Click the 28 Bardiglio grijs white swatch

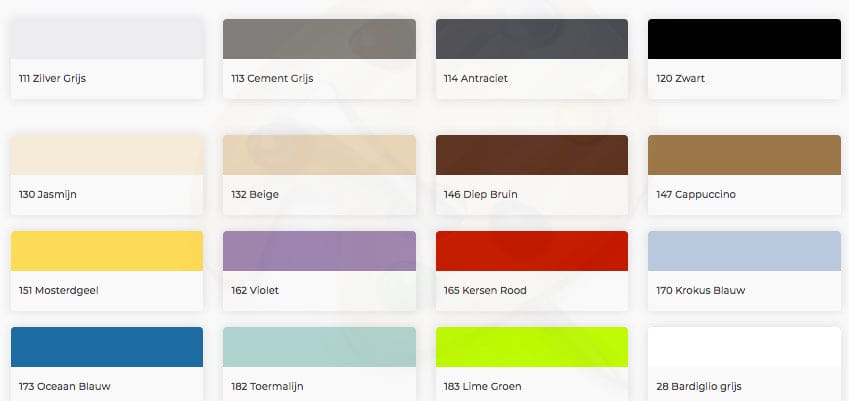coord(744,347)
